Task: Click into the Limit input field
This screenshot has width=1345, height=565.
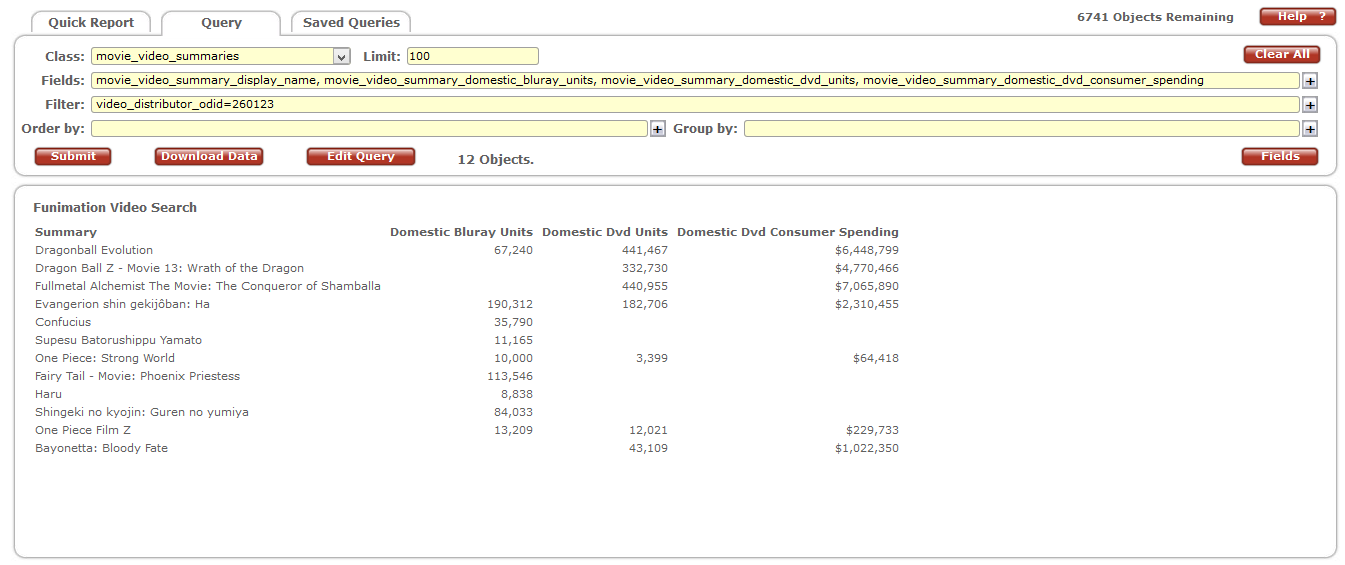Action: [472, 57]
